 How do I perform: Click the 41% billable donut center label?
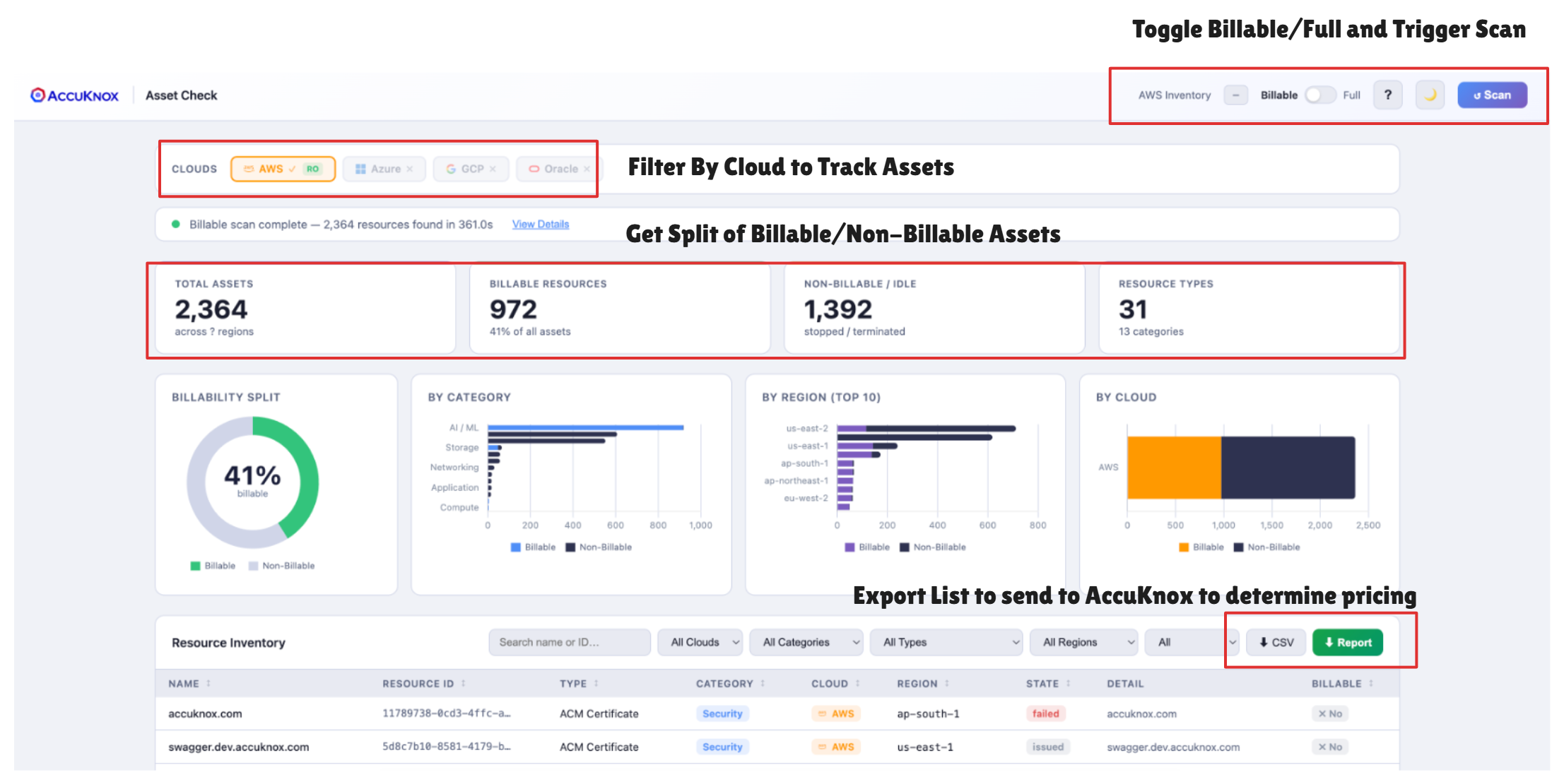click(x=252, y=481)
